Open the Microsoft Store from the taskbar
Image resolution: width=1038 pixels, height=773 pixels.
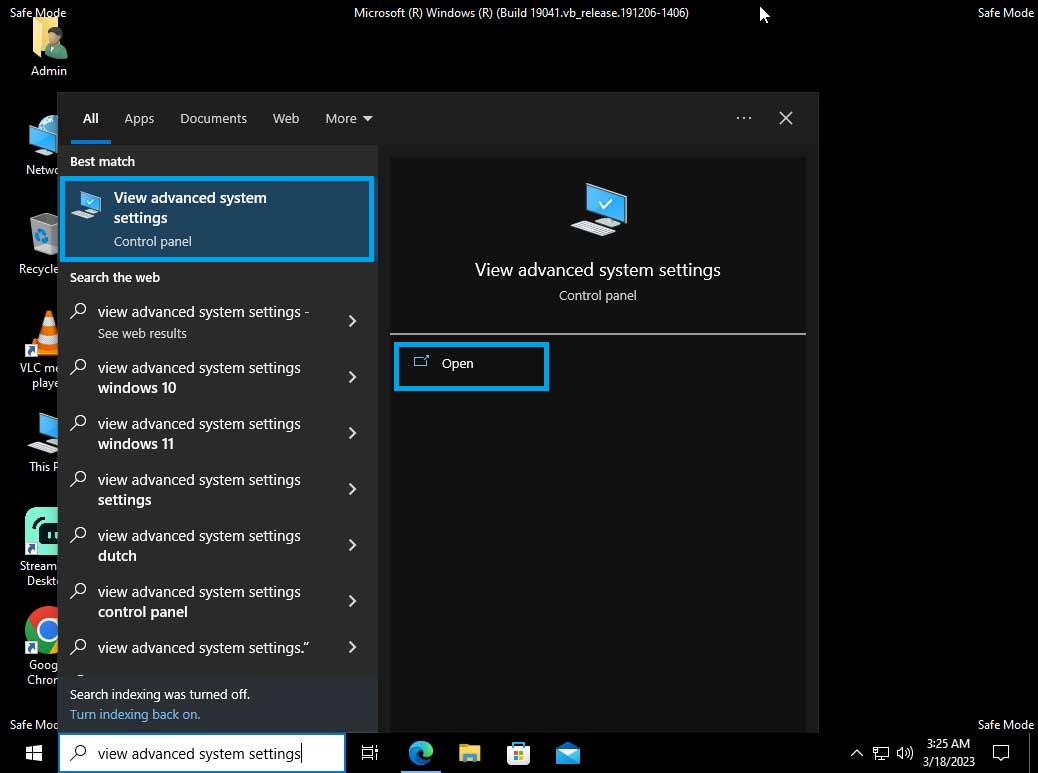[519, 753]
